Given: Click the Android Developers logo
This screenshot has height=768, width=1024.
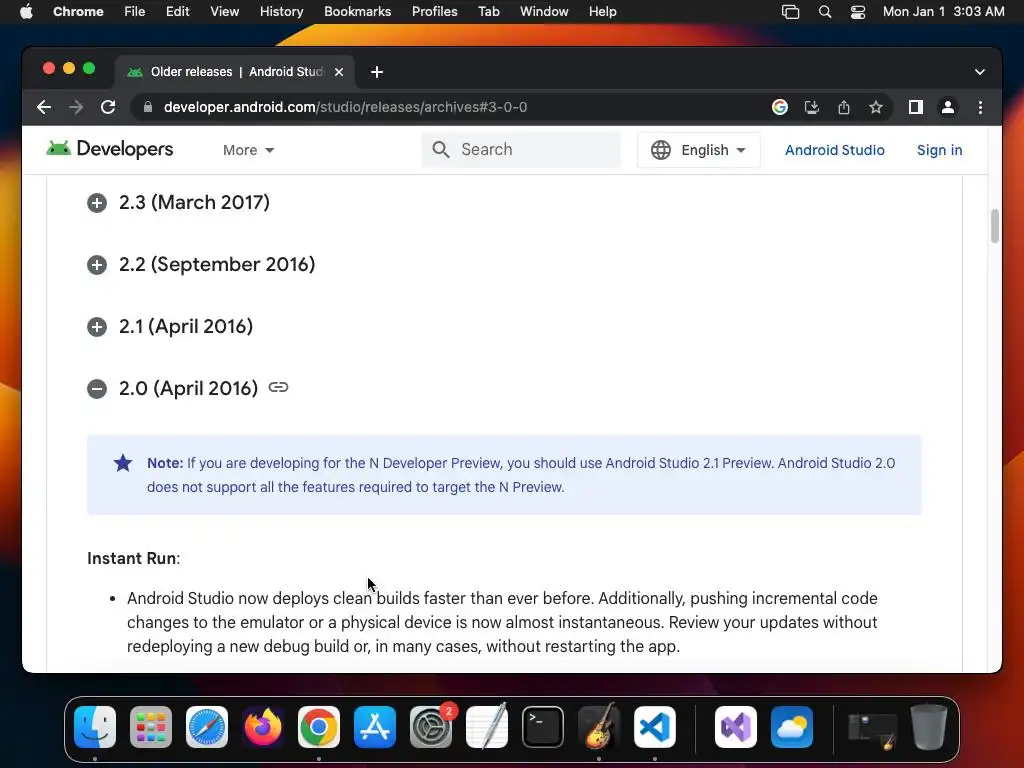Looking at the screenshot, I should (x=110, y=149).
